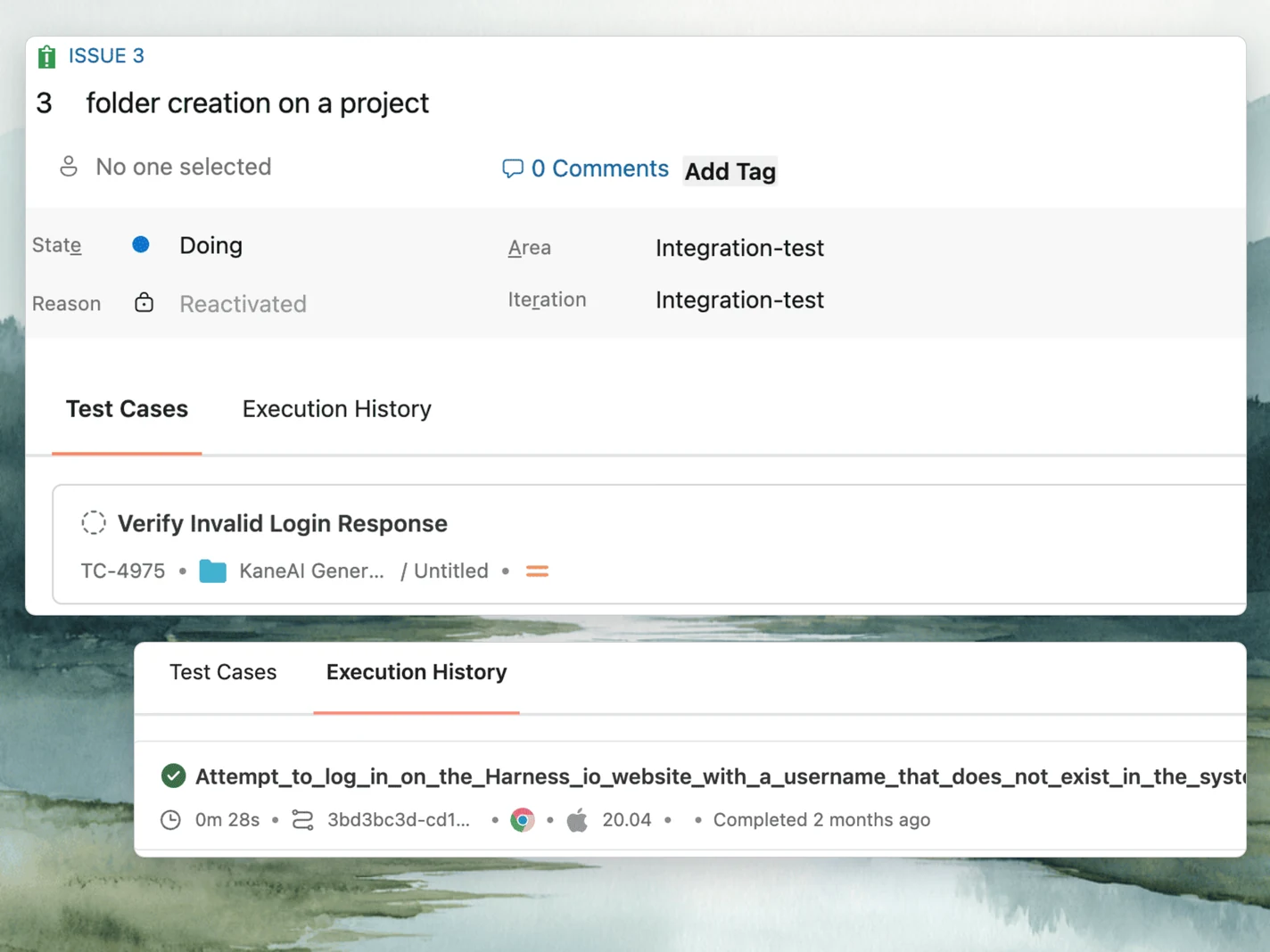Click the Untitled subfolder label

(x=451, y=570)
